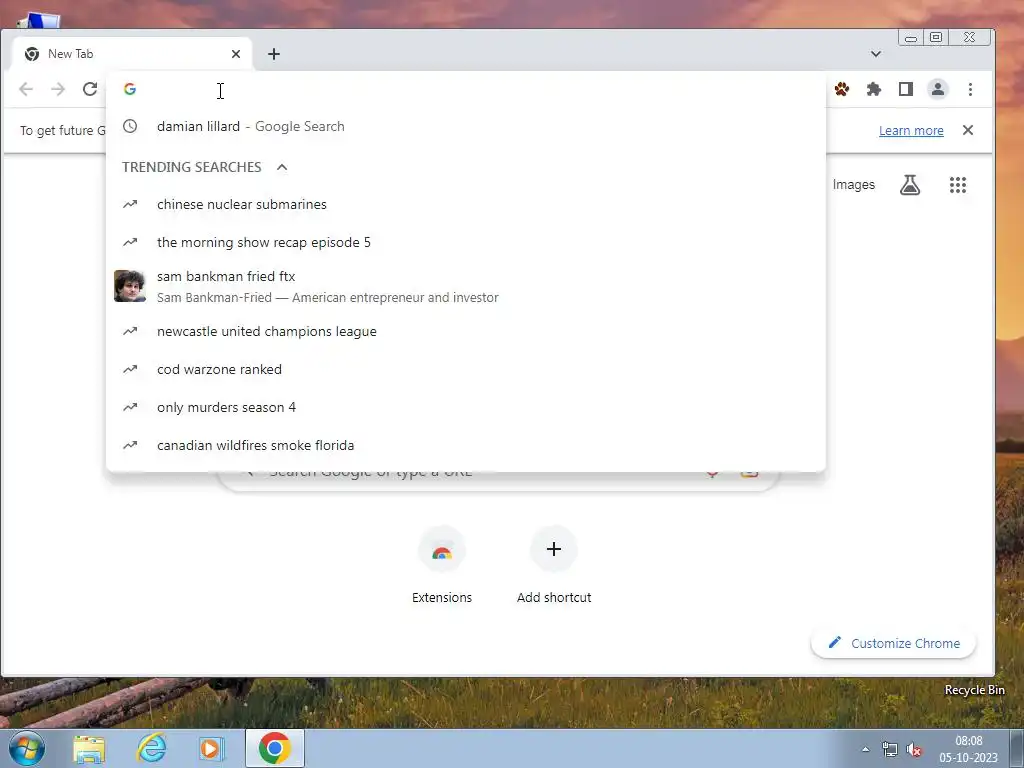
Task: Open Windows Start menu orb
Action: coord(26,748)
